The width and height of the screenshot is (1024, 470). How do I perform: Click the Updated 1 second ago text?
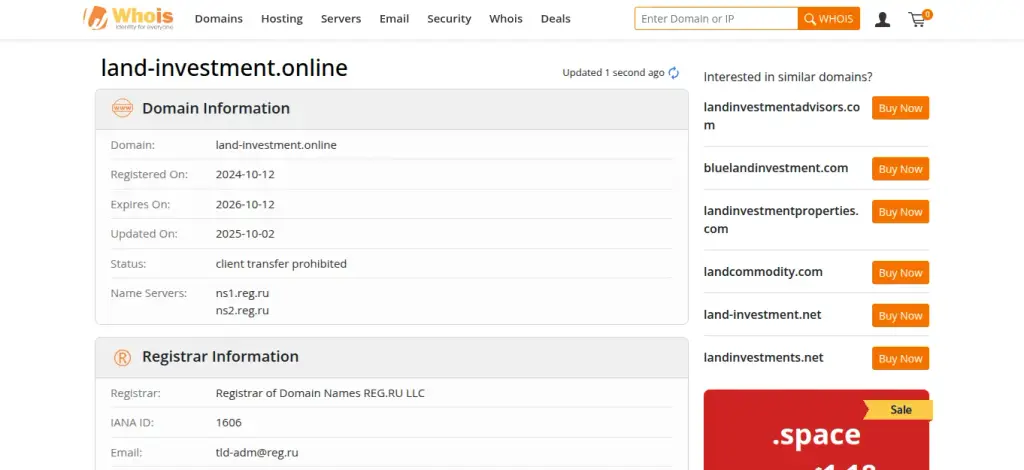[613, 72]
